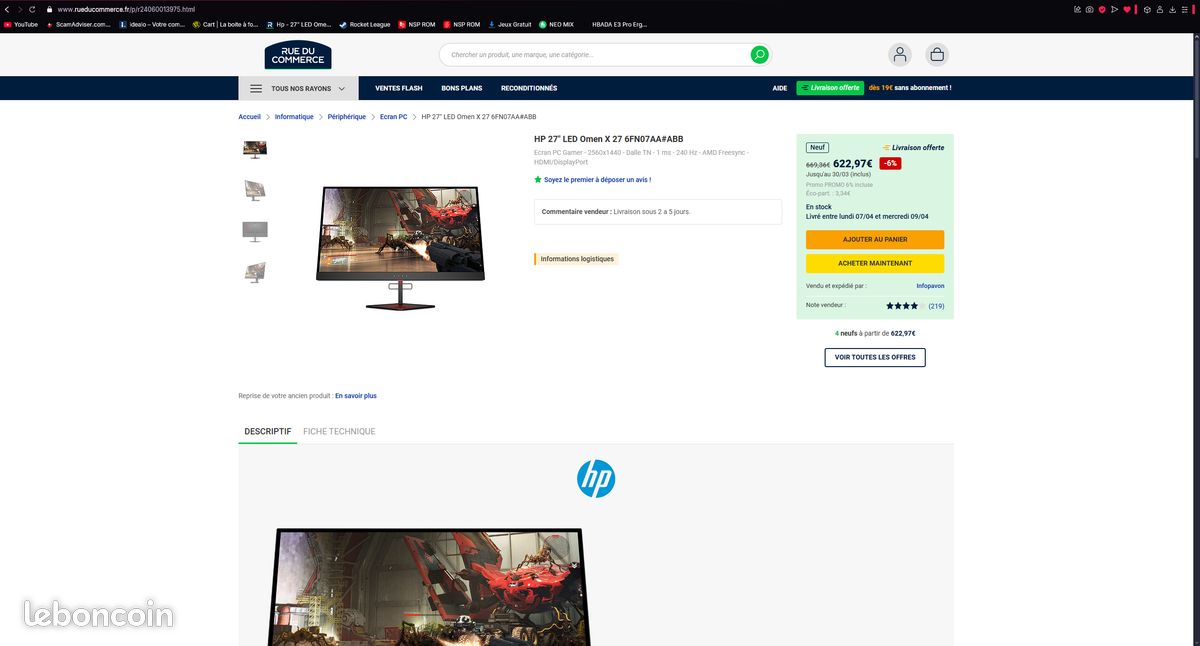The image size is (1200, 646).
Task: Open the VENTES FLASH menu item
Action: tap(399, 88)
